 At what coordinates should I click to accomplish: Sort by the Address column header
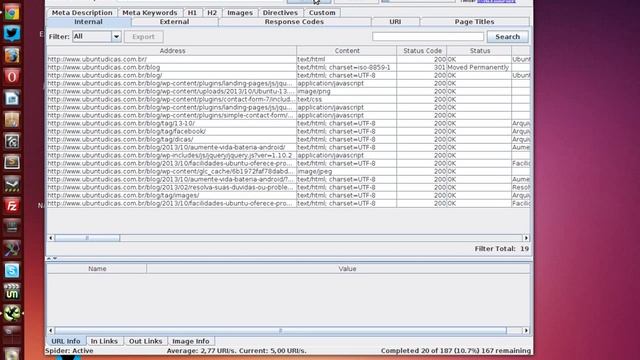point(172,51)
